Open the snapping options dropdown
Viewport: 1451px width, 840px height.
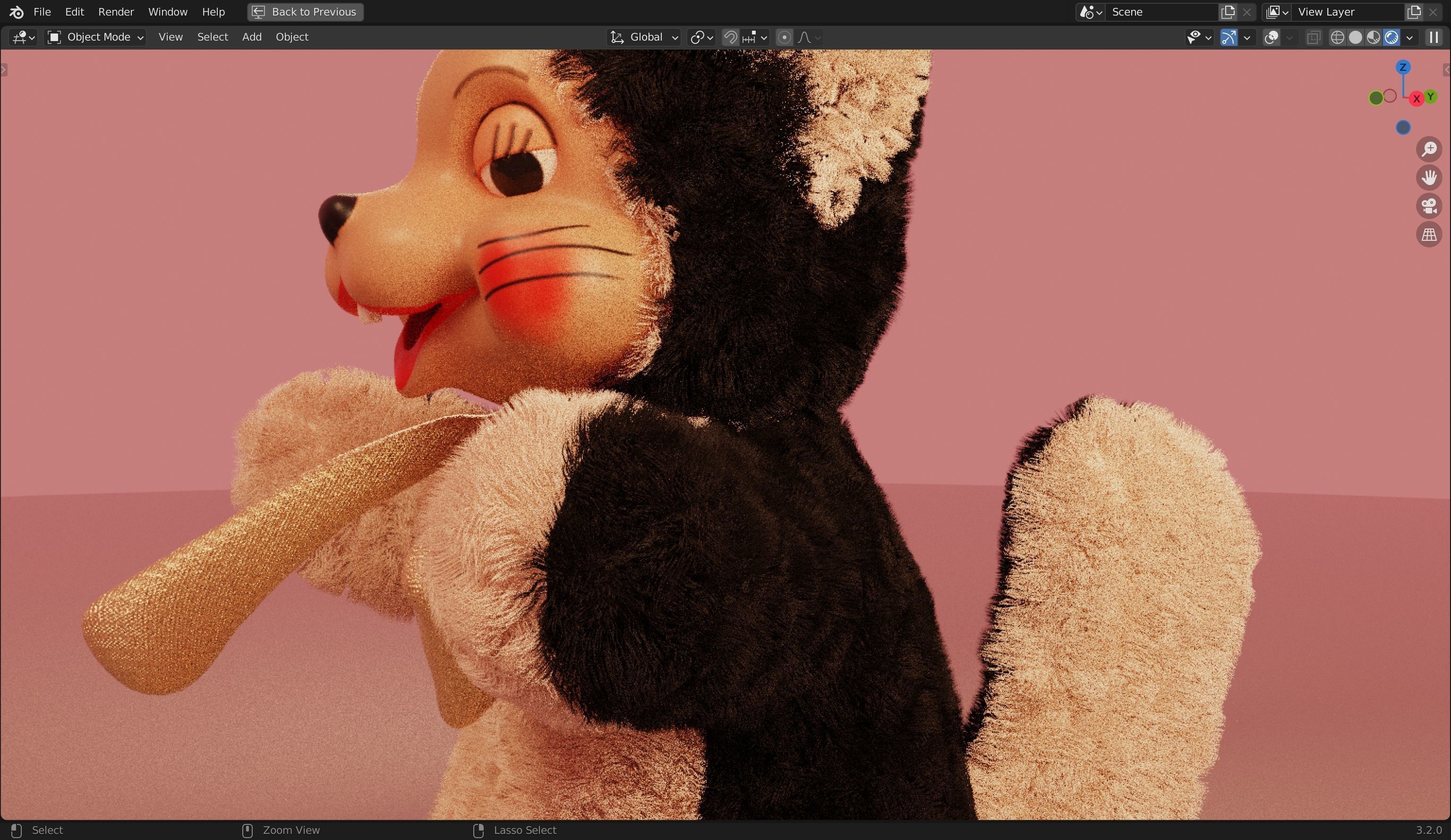755,37
